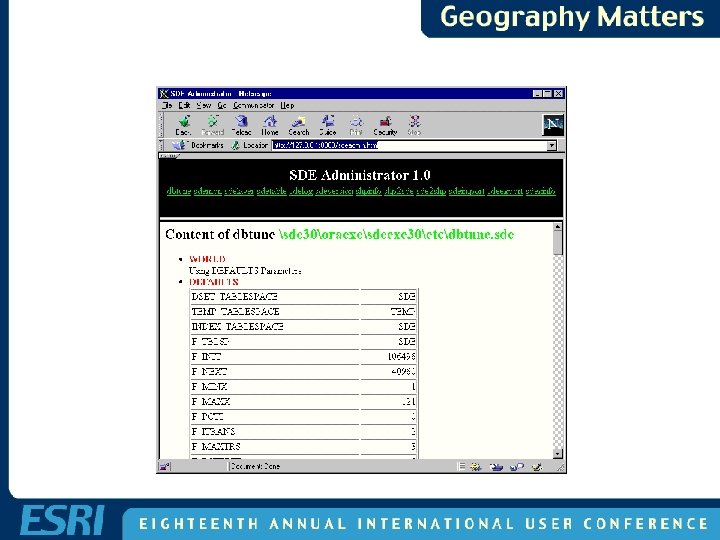Open Mailbox from the component bar

(x=496, y=467)
